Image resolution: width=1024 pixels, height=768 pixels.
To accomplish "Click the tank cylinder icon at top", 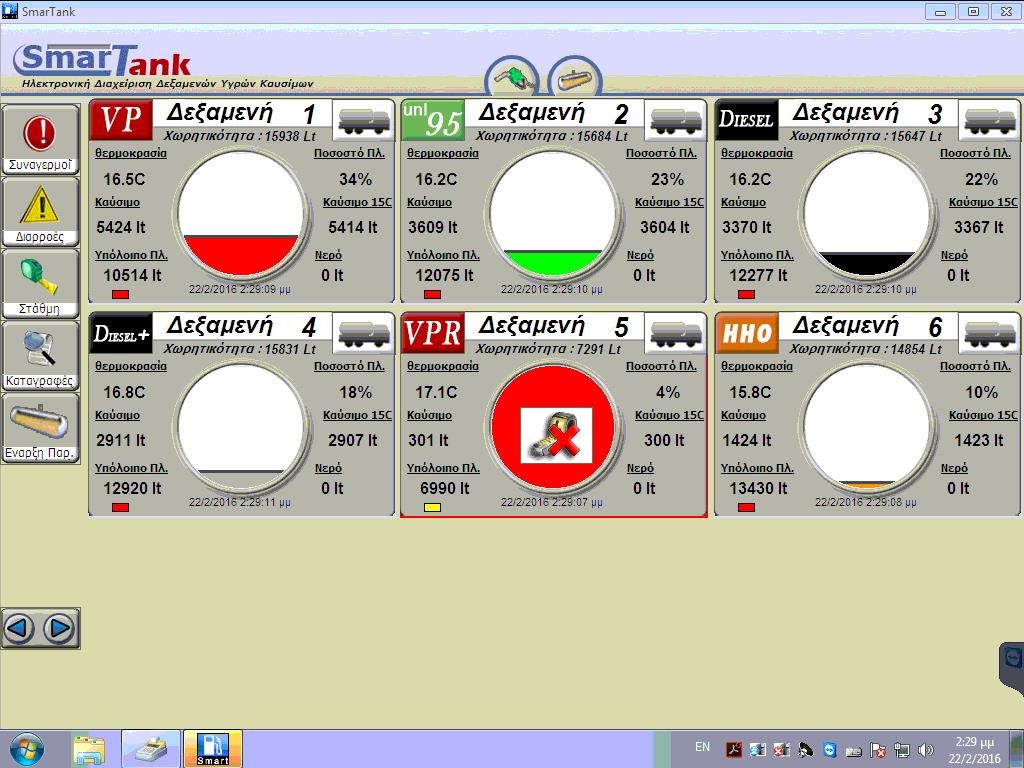I will click(575, 76).
